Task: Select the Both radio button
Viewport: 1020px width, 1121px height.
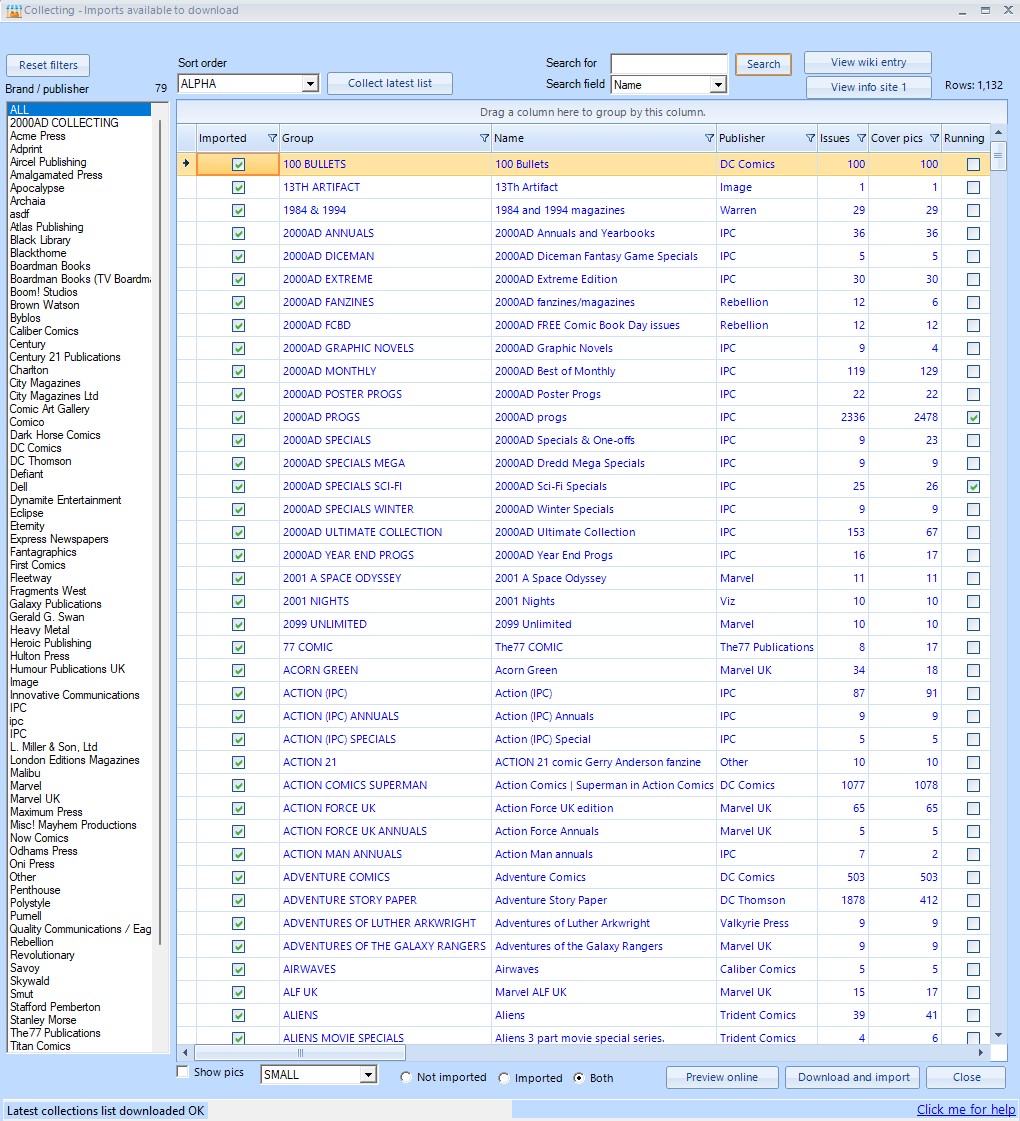Action: (x=579, y=1077)
